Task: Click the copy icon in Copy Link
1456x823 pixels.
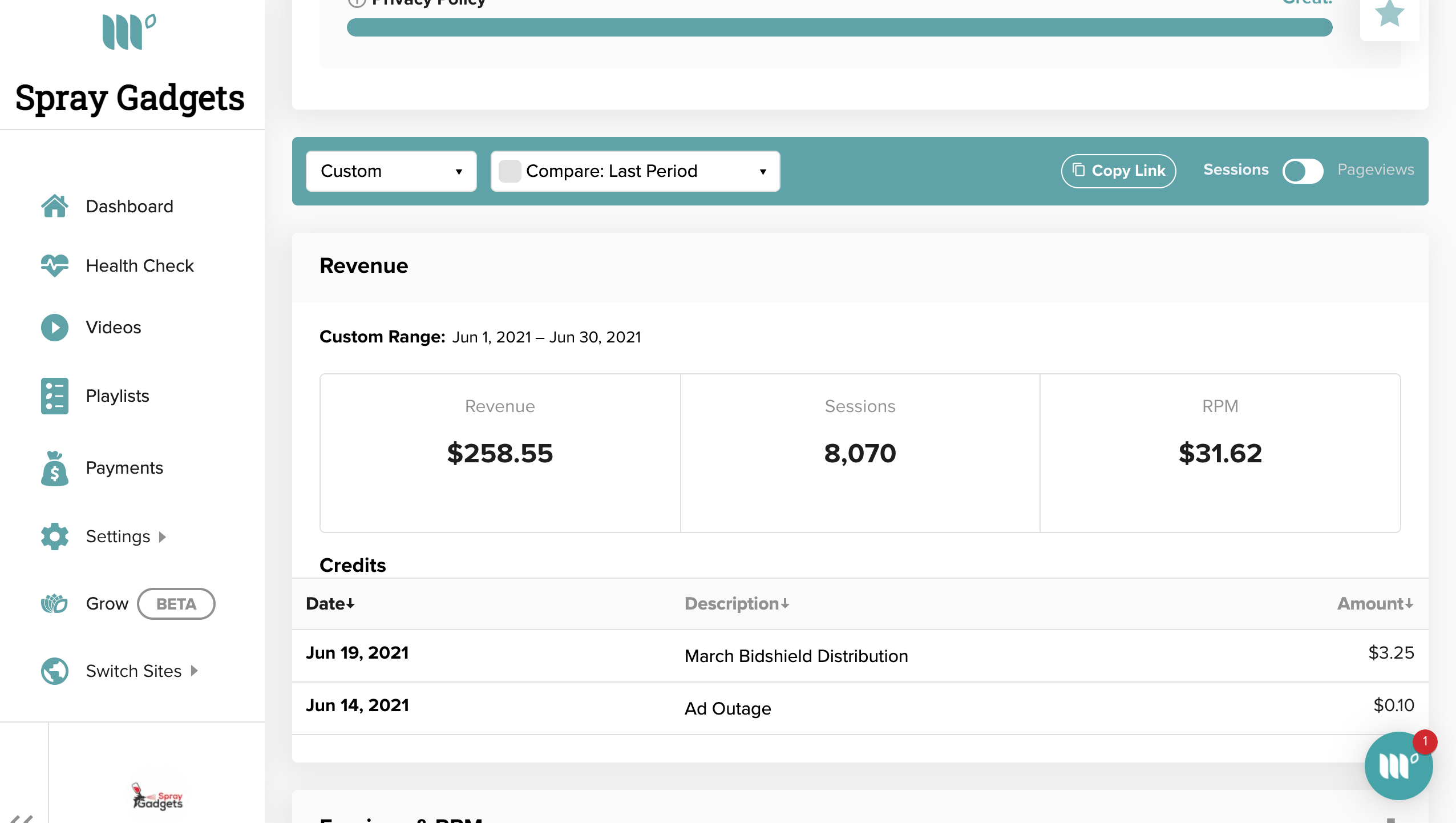Action: (x=1078, y=170)
